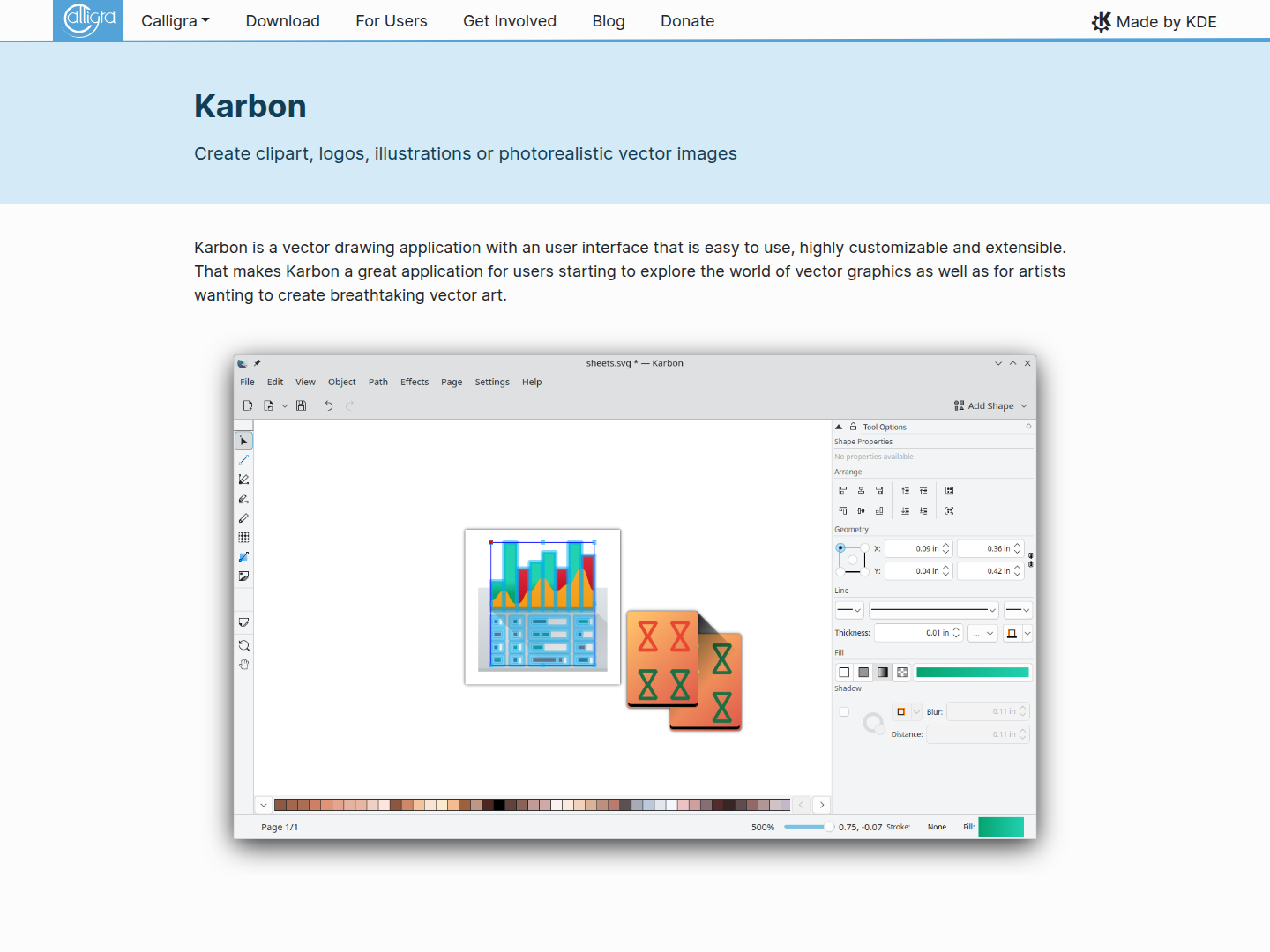Toggle the Tool Options lock icon

click(853, 427)
